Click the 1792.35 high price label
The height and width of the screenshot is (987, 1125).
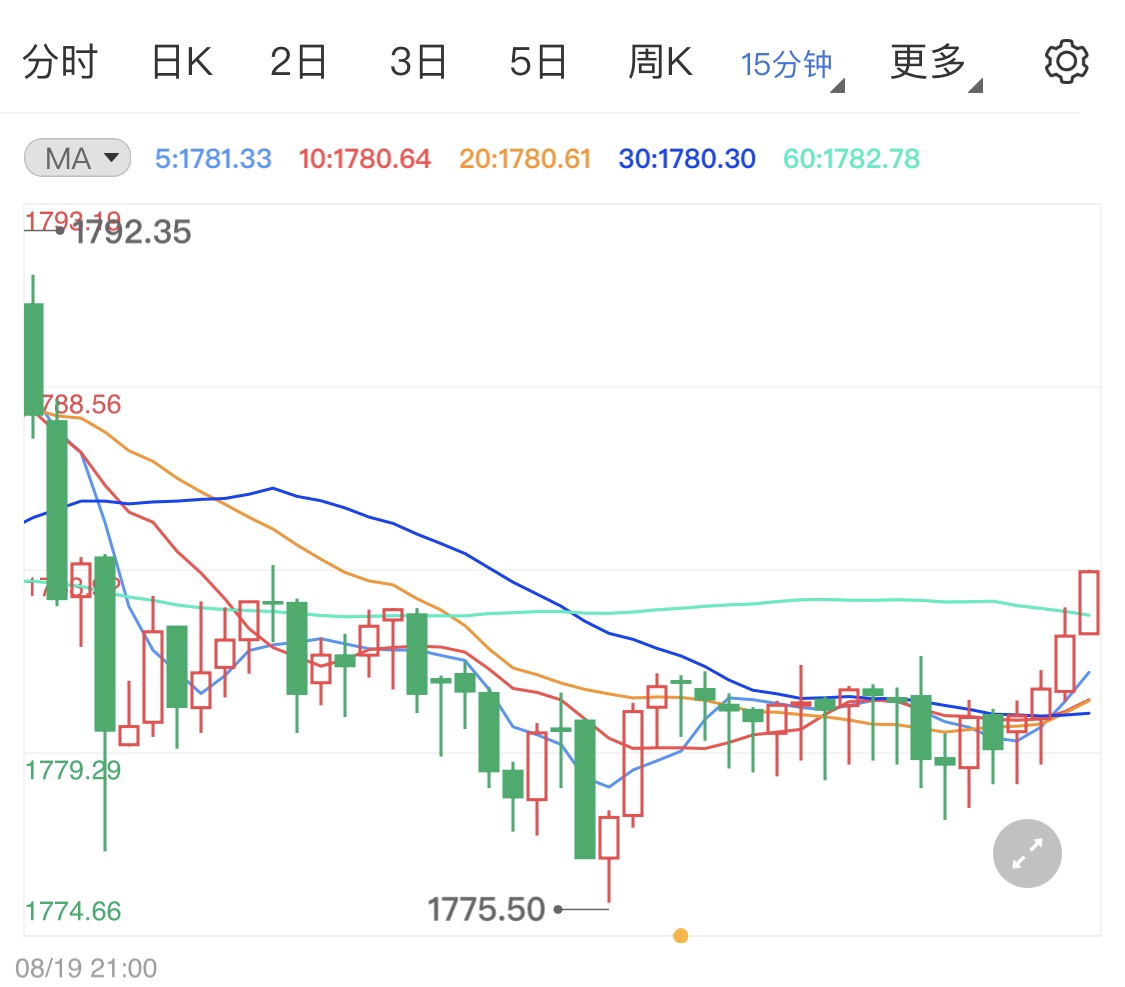click(131, 232)
